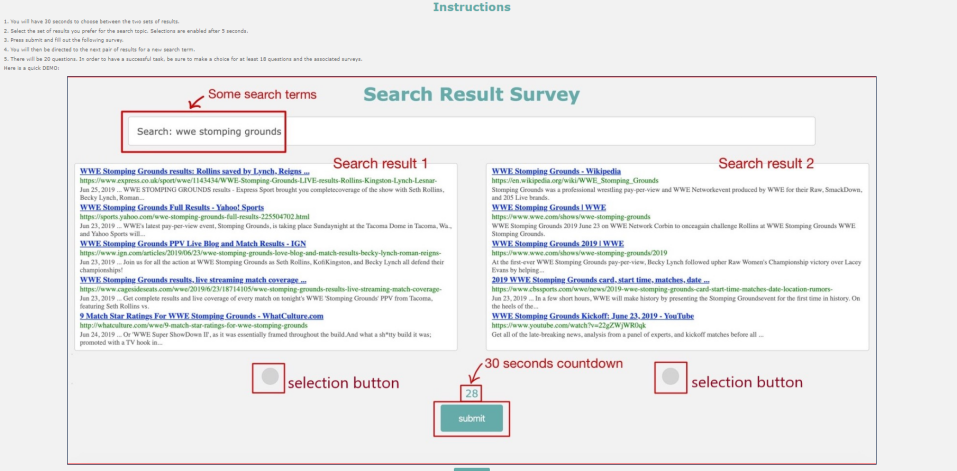Open the 9 Match Star Ratings WhatCulture link
The width and height of the screenshot is (957, 471).
(x=201, y=316)
